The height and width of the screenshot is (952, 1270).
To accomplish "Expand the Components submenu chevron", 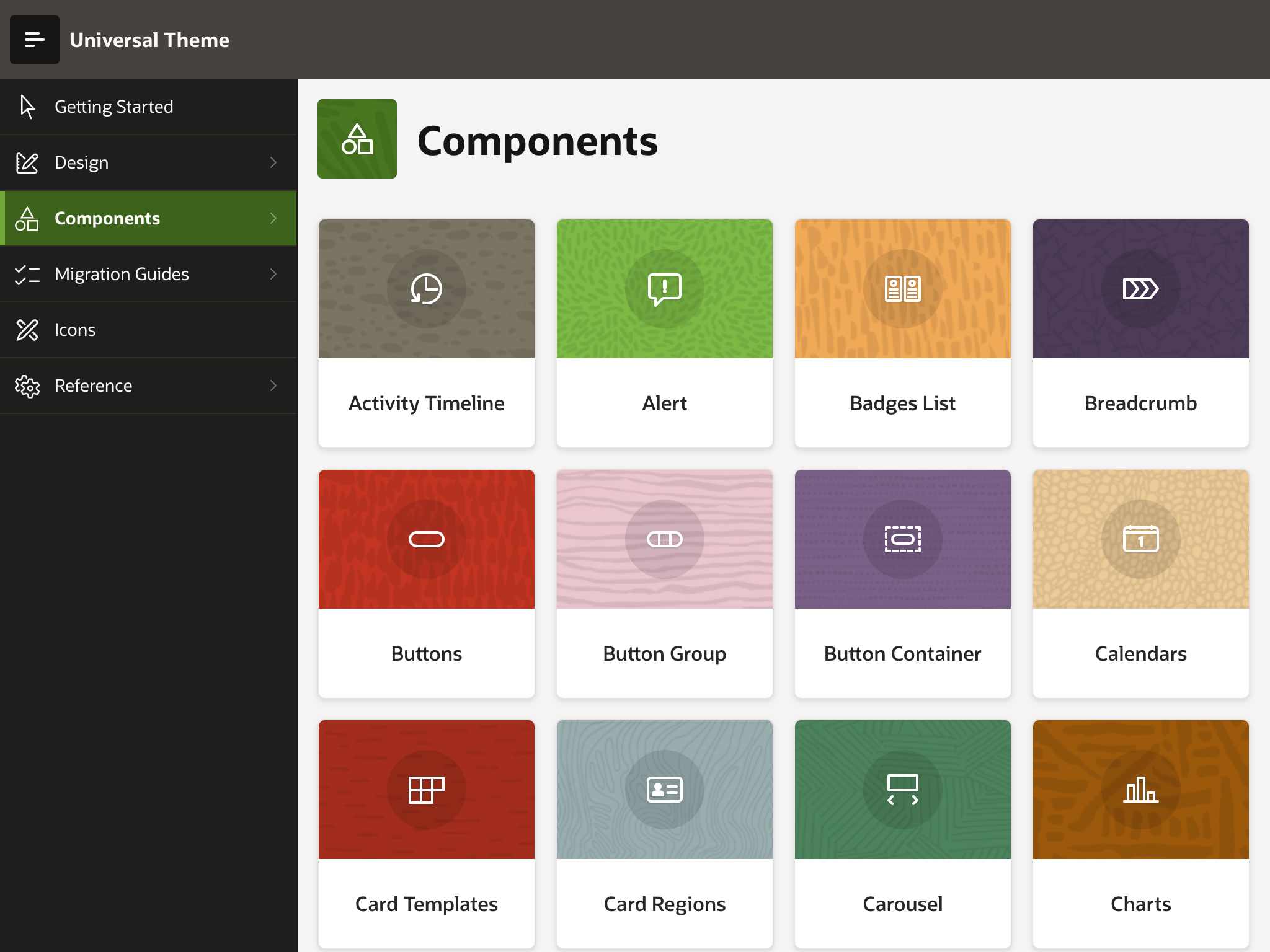I will 273,218.
